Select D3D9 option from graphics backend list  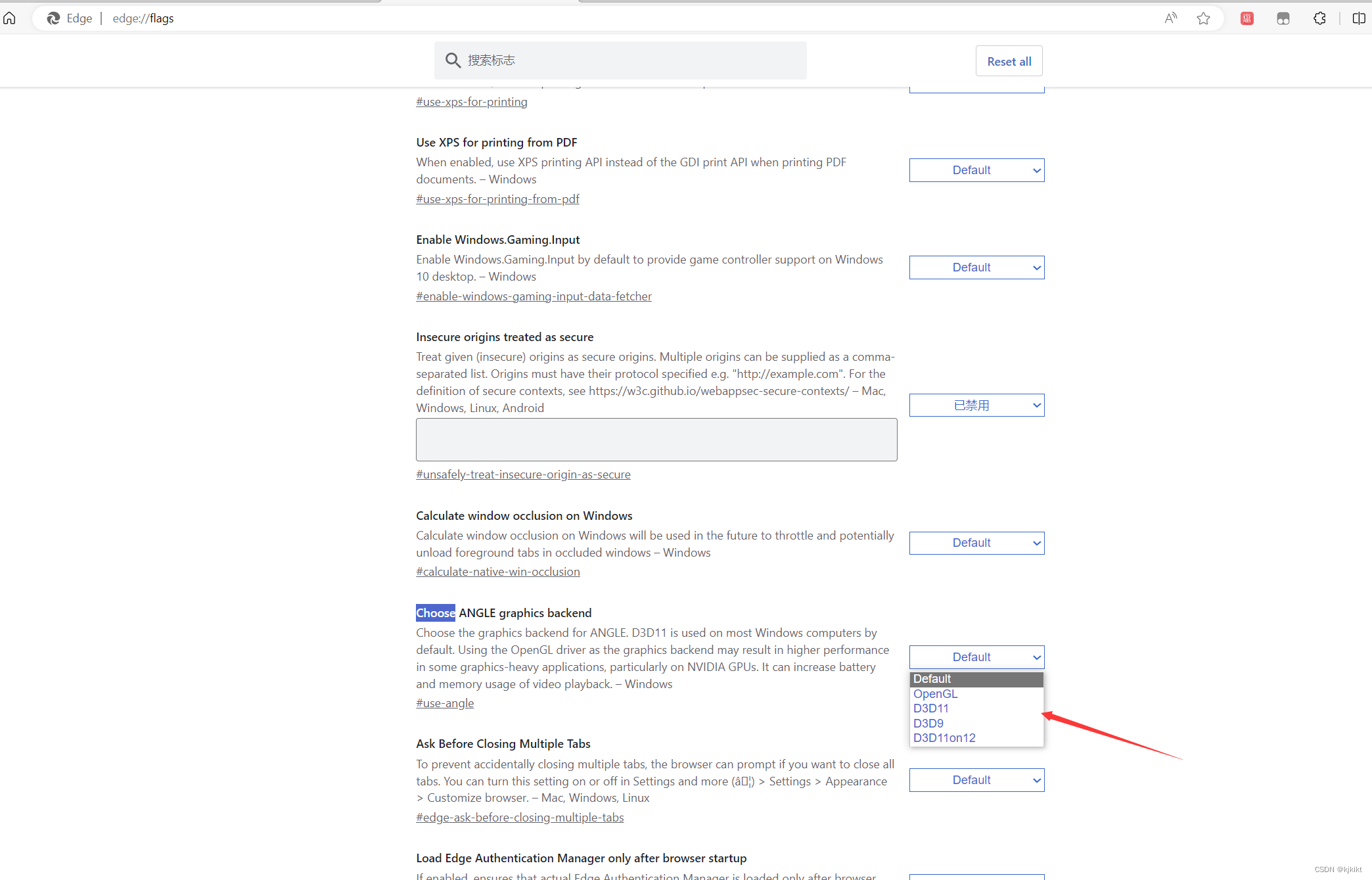930,723
